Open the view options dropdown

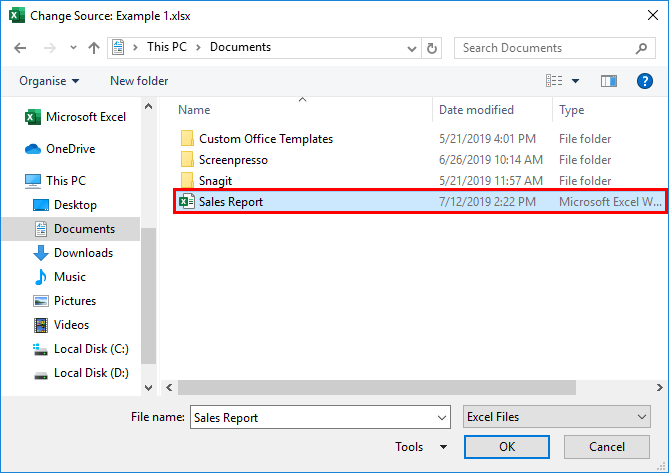[575, 81]
